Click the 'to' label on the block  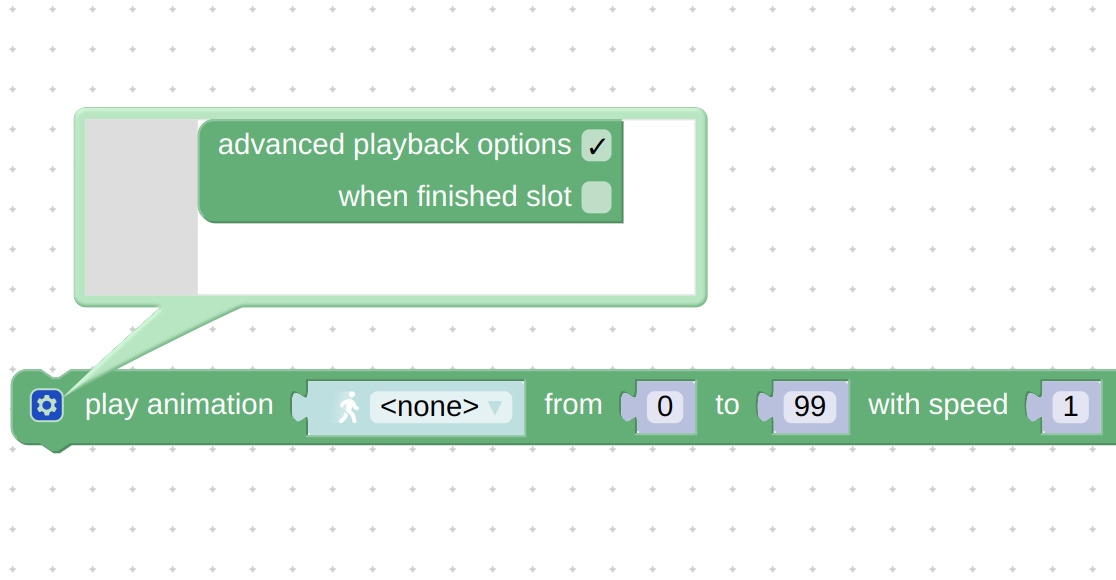(x=727, y=405)
